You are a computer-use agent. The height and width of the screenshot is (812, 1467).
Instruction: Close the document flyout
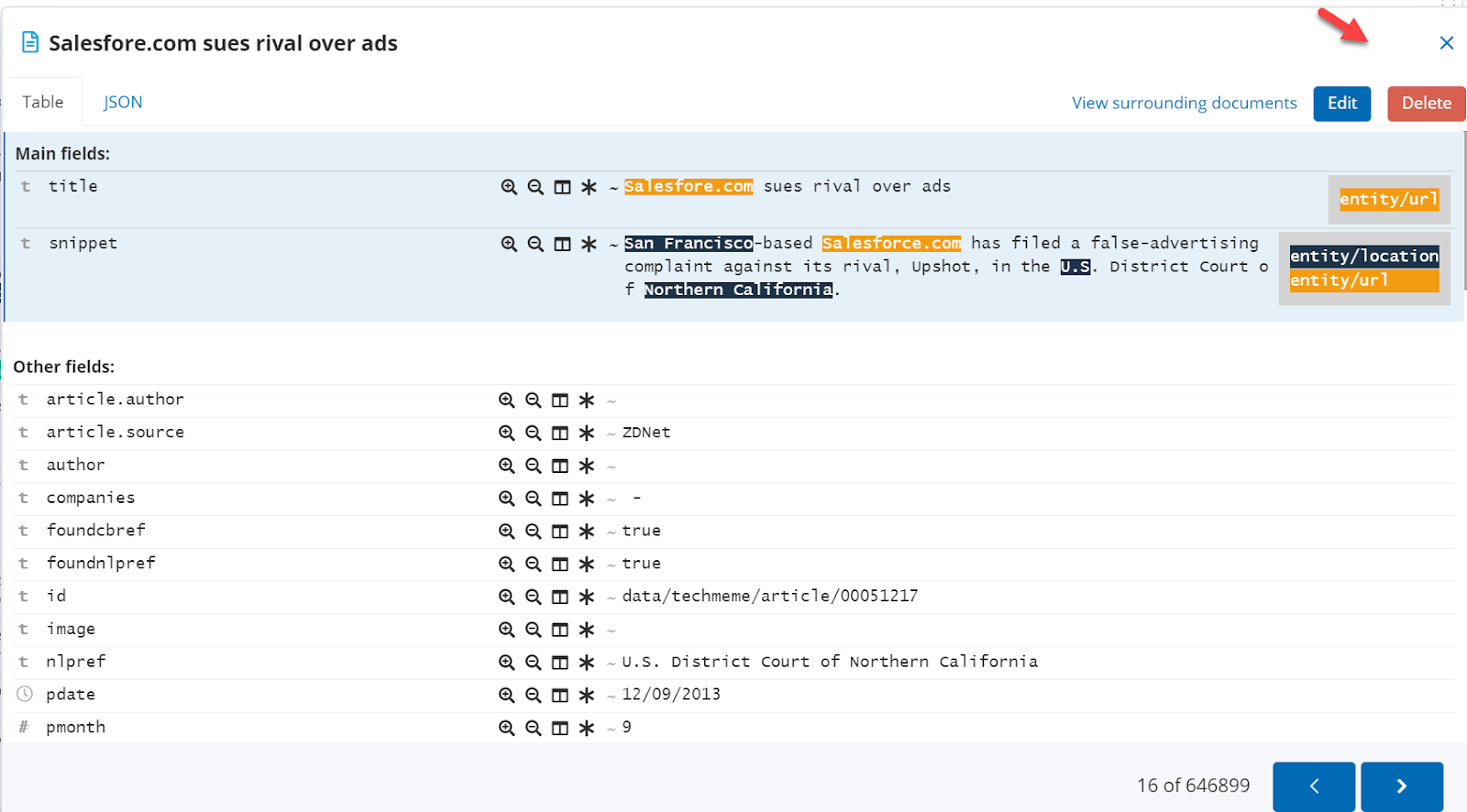[1447, 43]
